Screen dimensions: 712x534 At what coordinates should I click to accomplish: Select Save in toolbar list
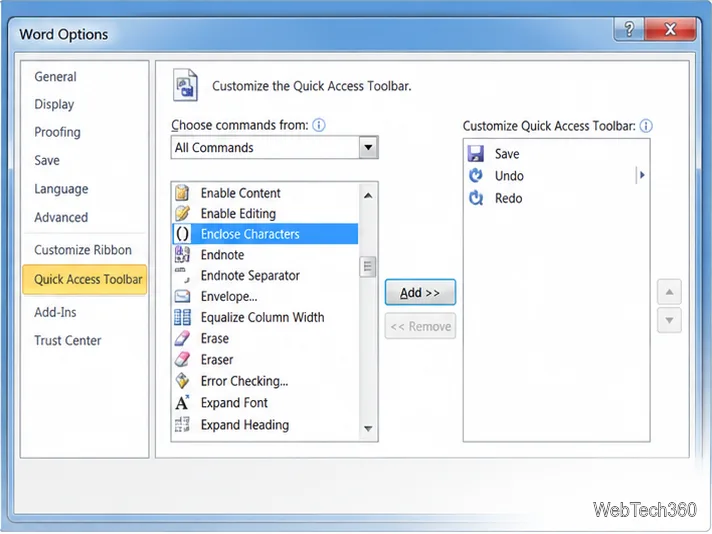click(x=556, y=153)
